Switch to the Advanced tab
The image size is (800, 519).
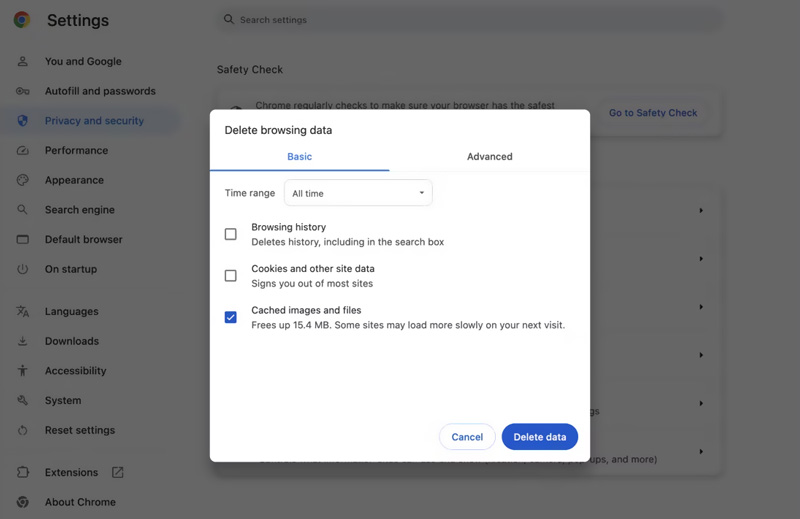pos(490,157)
